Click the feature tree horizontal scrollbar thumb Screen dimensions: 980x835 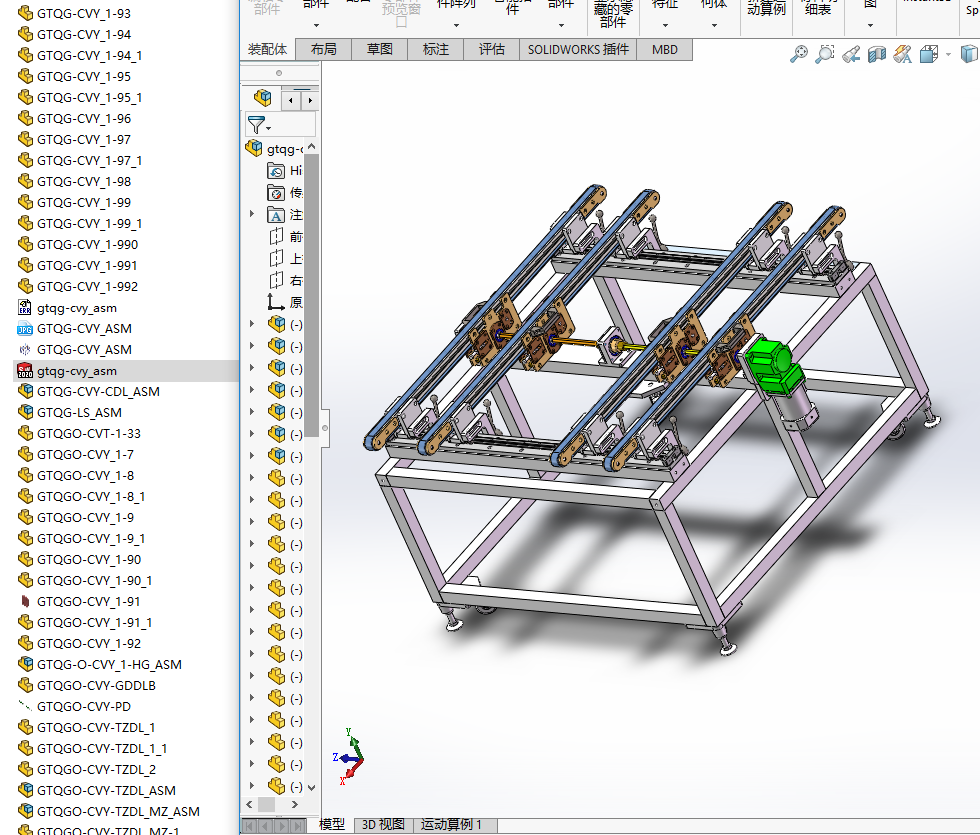coord(266,804)
